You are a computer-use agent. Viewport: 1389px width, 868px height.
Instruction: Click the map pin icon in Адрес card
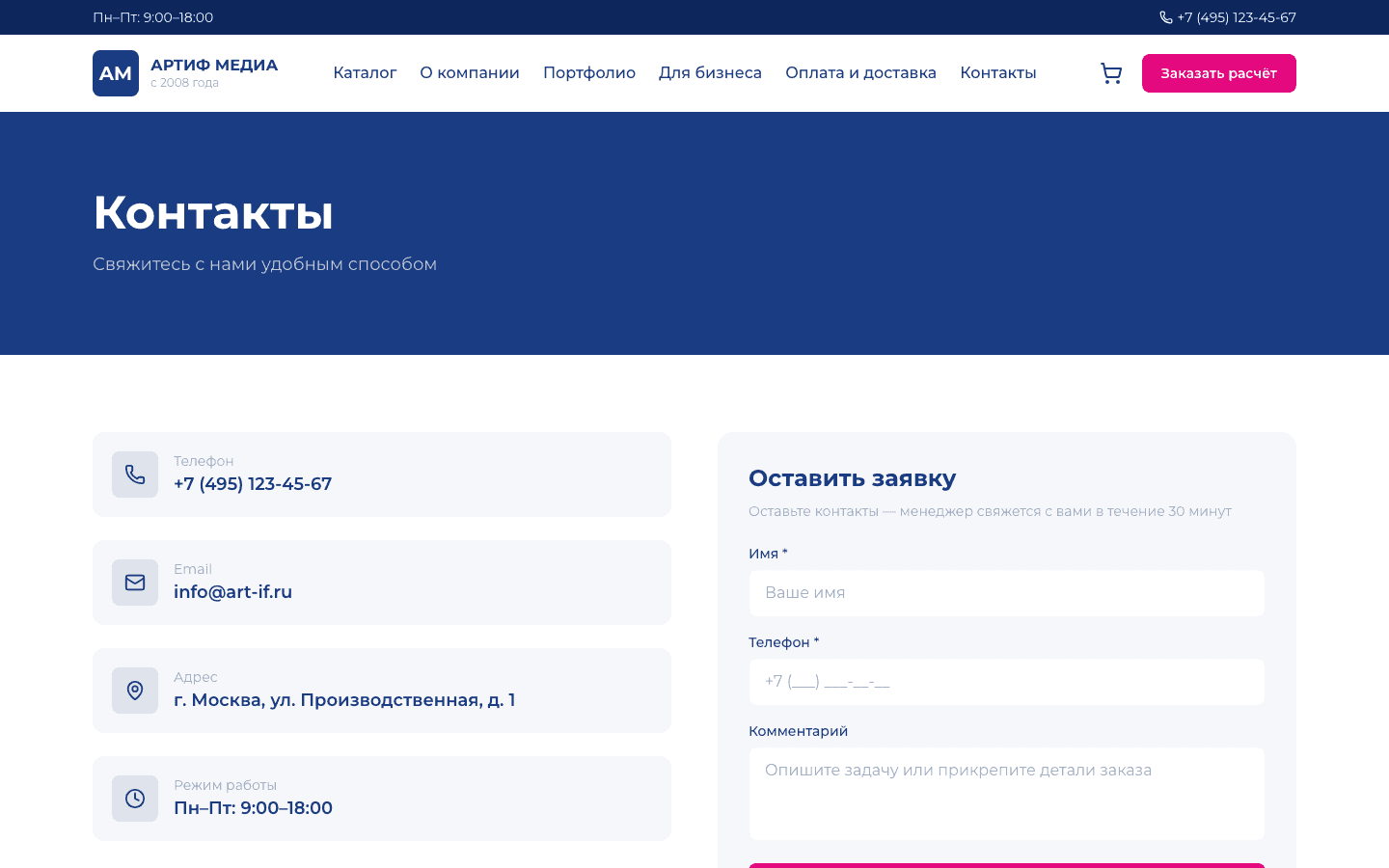[x=135, y=691]
